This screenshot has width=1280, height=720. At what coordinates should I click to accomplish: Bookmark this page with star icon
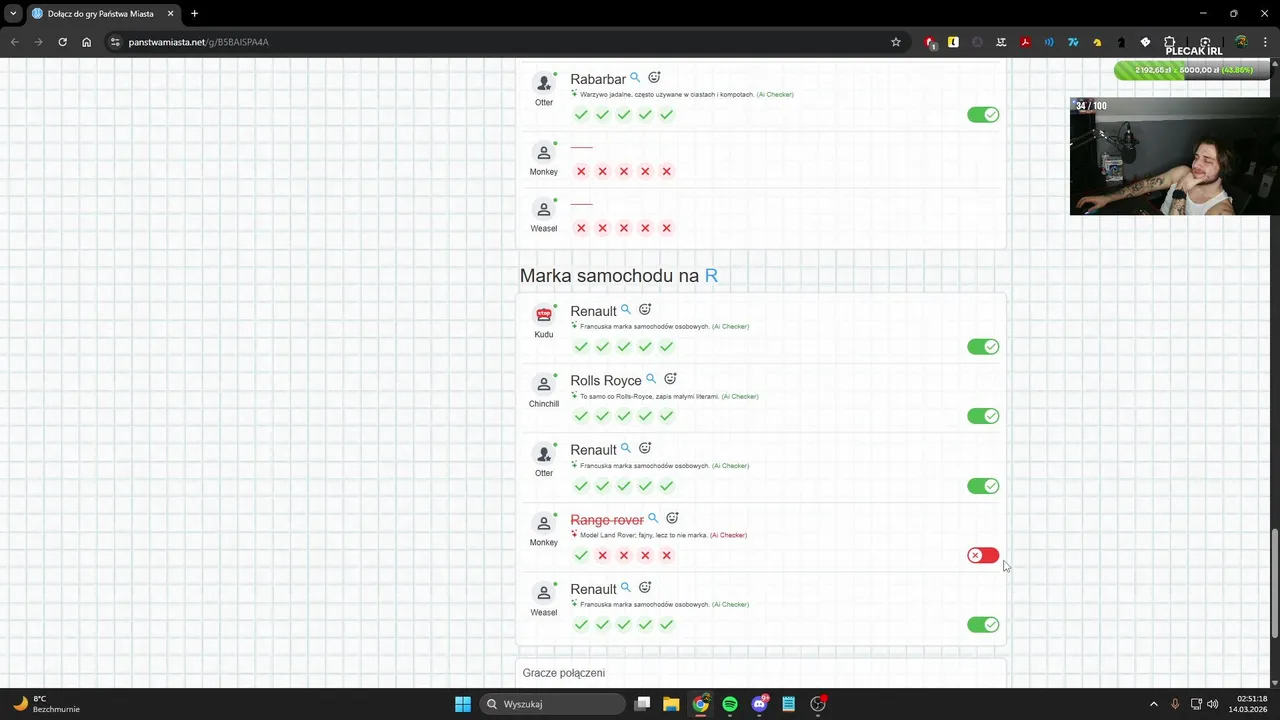click(x=896, y=42)
